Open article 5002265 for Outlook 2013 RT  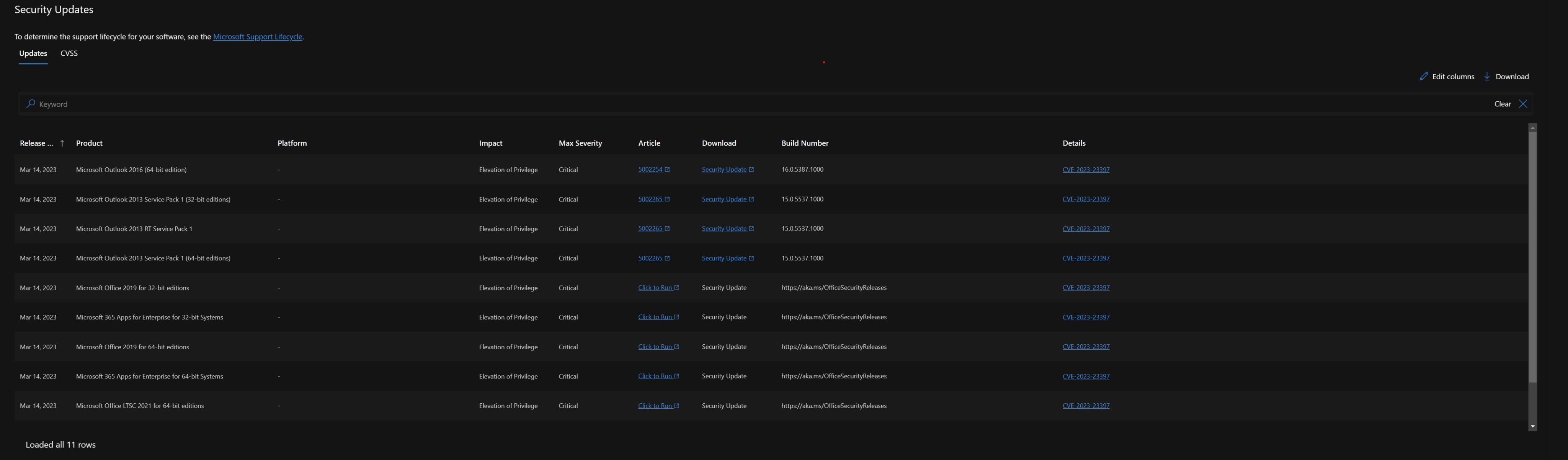point(650,229)
